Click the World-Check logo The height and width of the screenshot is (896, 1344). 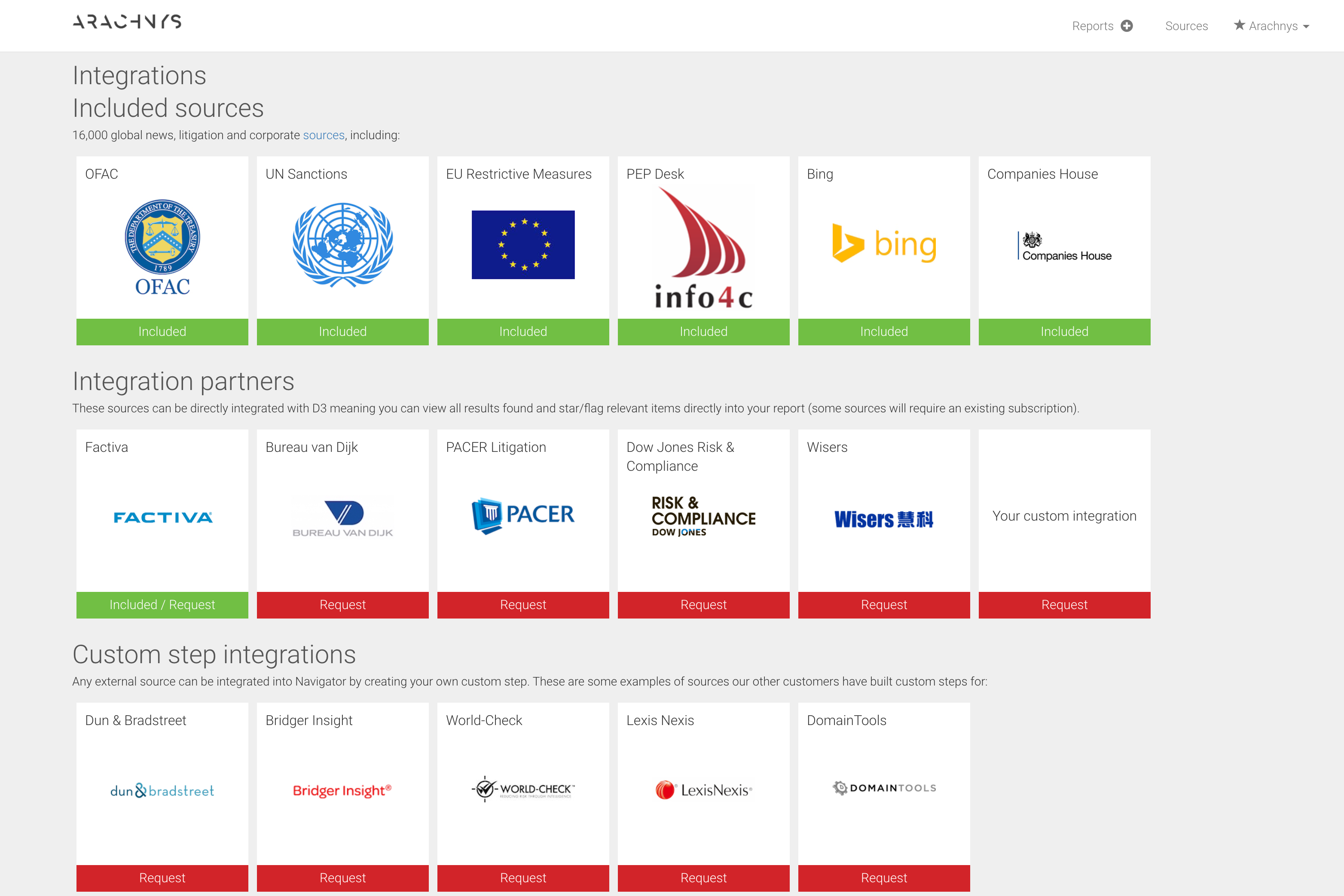[x=522, y=789]
